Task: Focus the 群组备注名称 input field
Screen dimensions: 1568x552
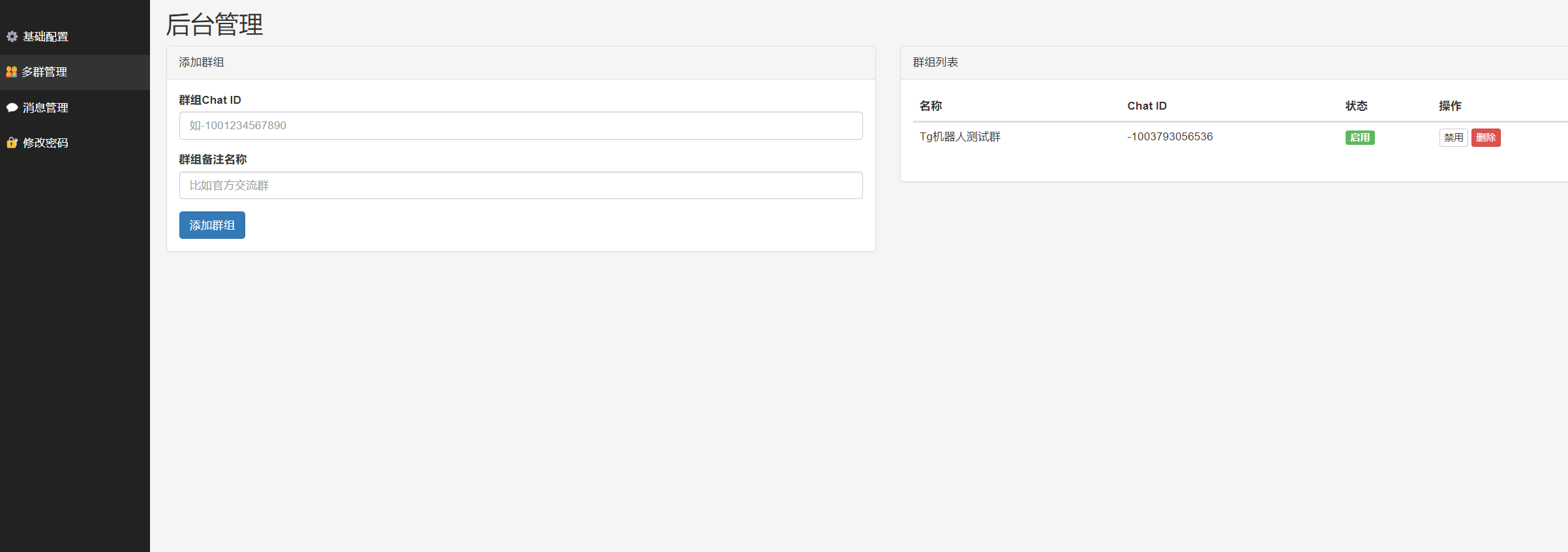Action: pos(520,185)
